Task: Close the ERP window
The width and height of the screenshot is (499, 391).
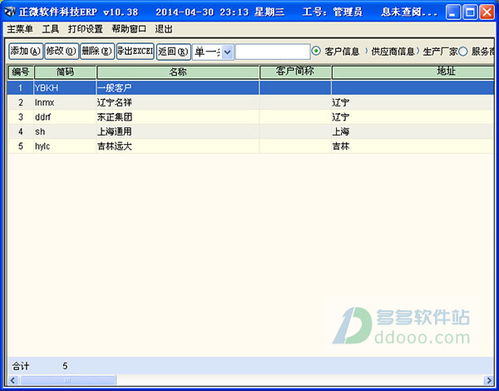Action: tap(487, 13)
